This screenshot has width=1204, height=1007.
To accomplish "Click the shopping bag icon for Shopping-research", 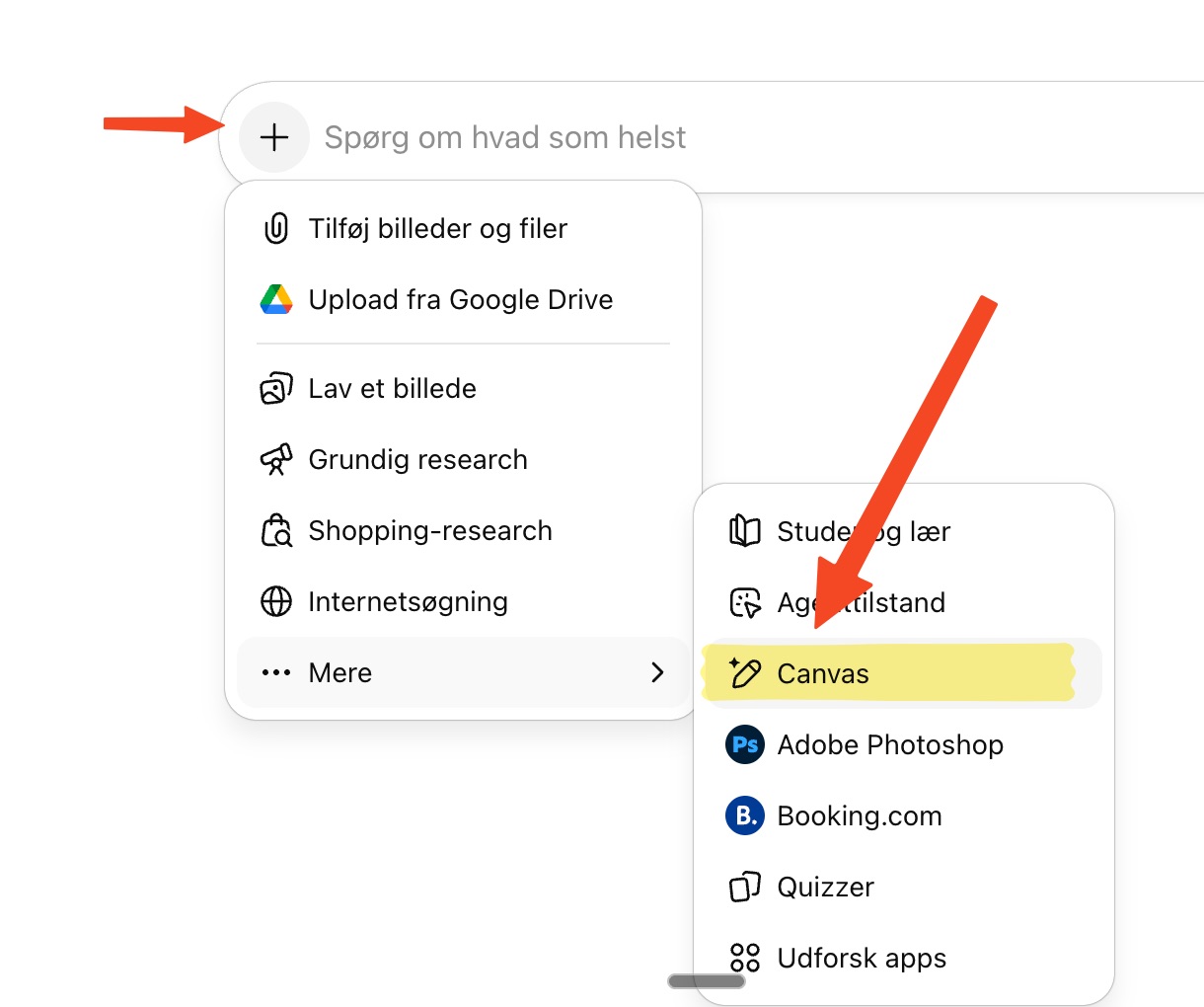I will [x=276, y=531].
